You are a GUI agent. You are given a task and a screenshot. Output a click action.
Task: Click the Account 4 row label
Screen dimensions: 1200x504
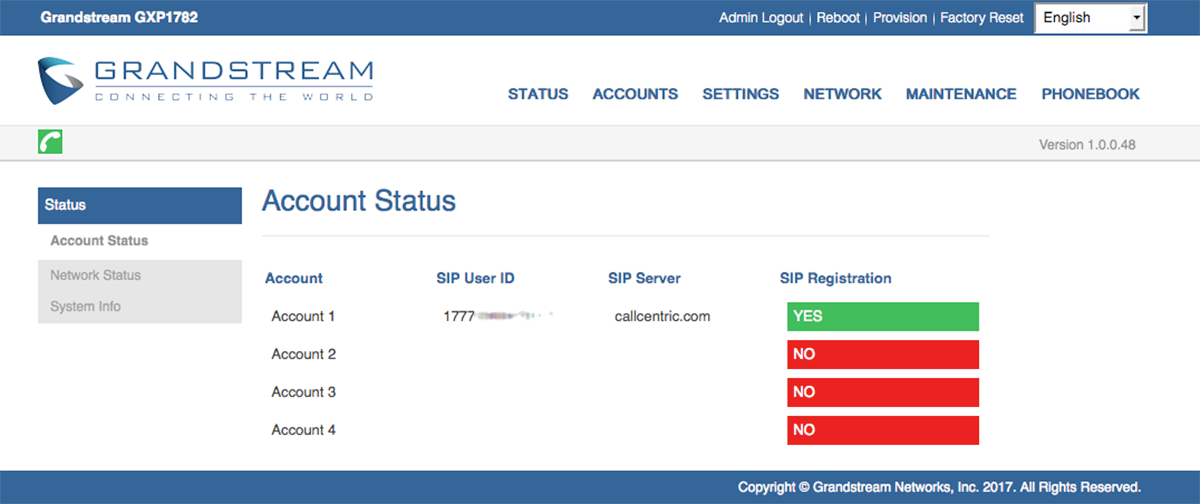(304, 430)
